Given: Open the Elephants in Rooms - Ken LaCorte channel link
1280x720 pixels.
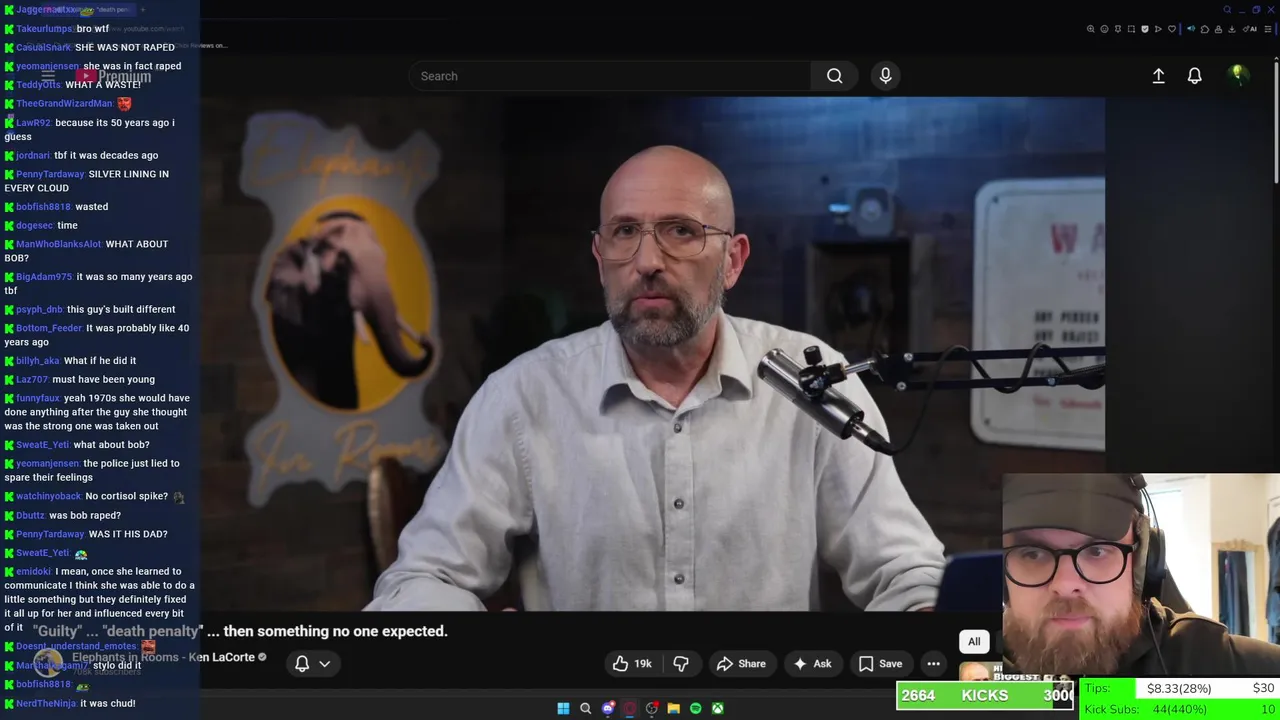Looking at the screenshot, I should click(x=163, y=657).
